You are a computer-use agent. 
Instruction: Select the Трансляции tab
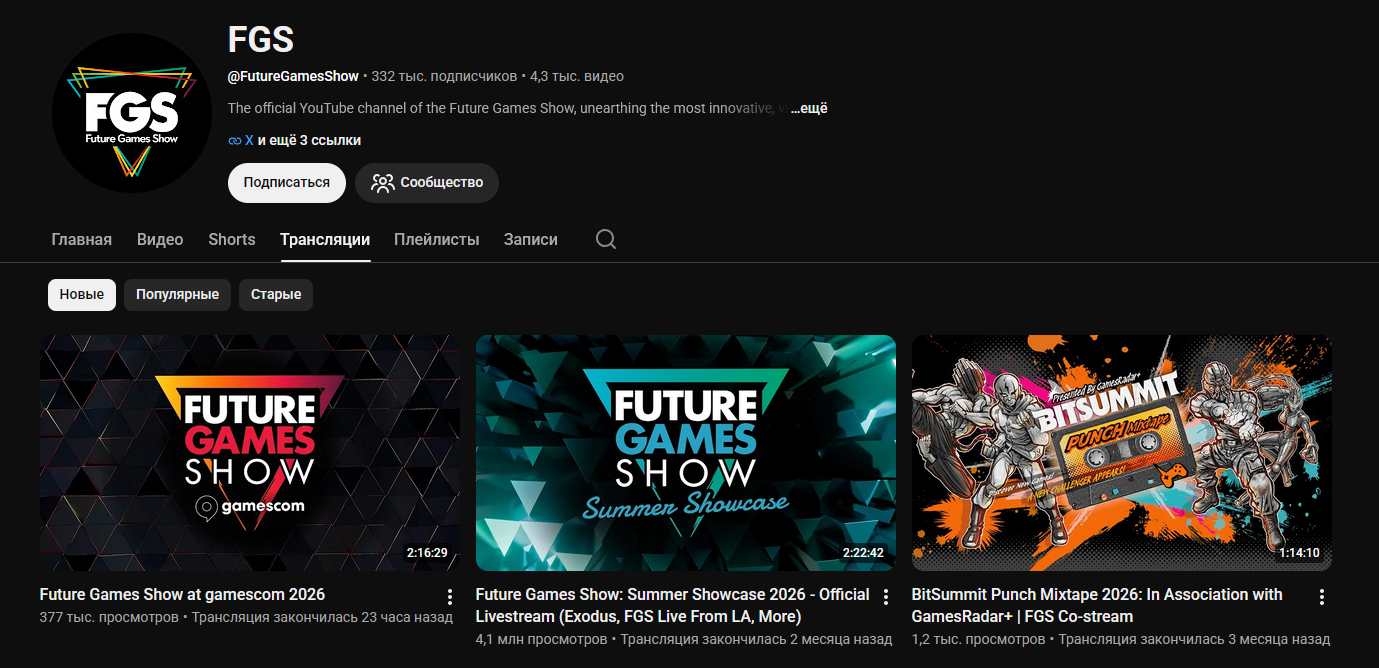[325, 240]
